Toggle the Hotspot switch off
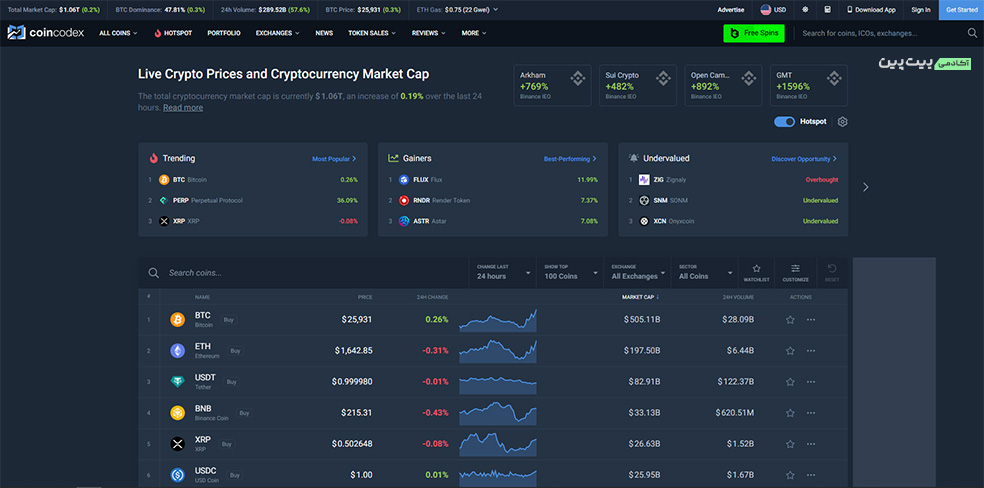The height and width of the screenshot is (488, 984). pos(784,122)
